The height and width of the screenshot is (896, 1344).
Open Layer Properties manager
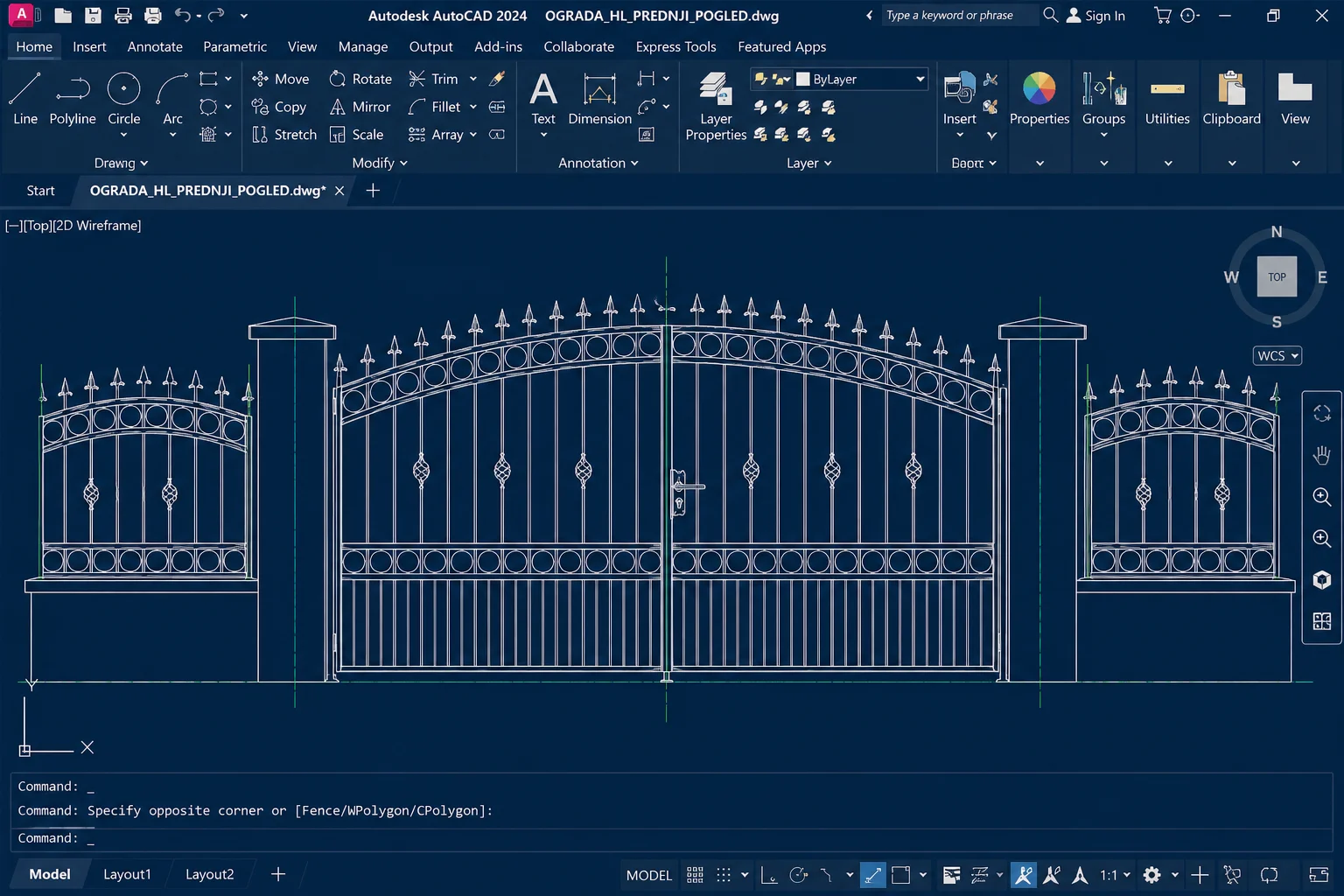716,106
